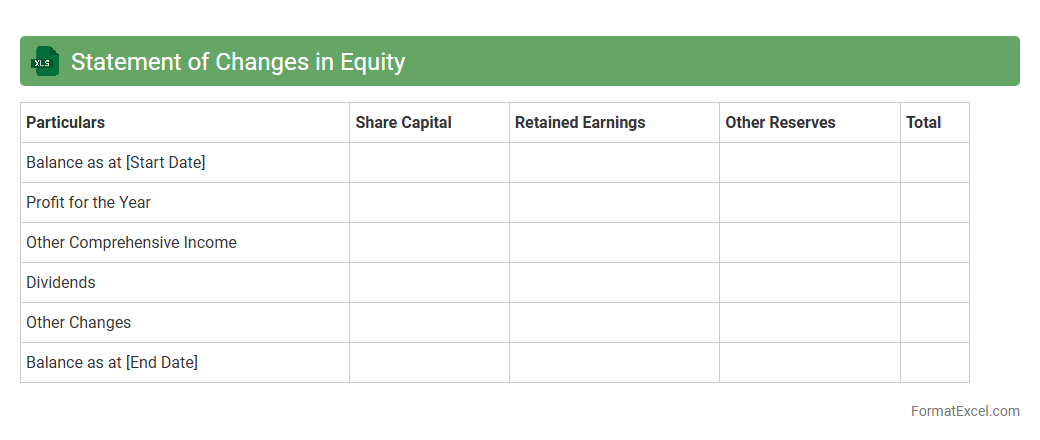Click the Statement of Changes in Equity title

click(x=237, y=62)
